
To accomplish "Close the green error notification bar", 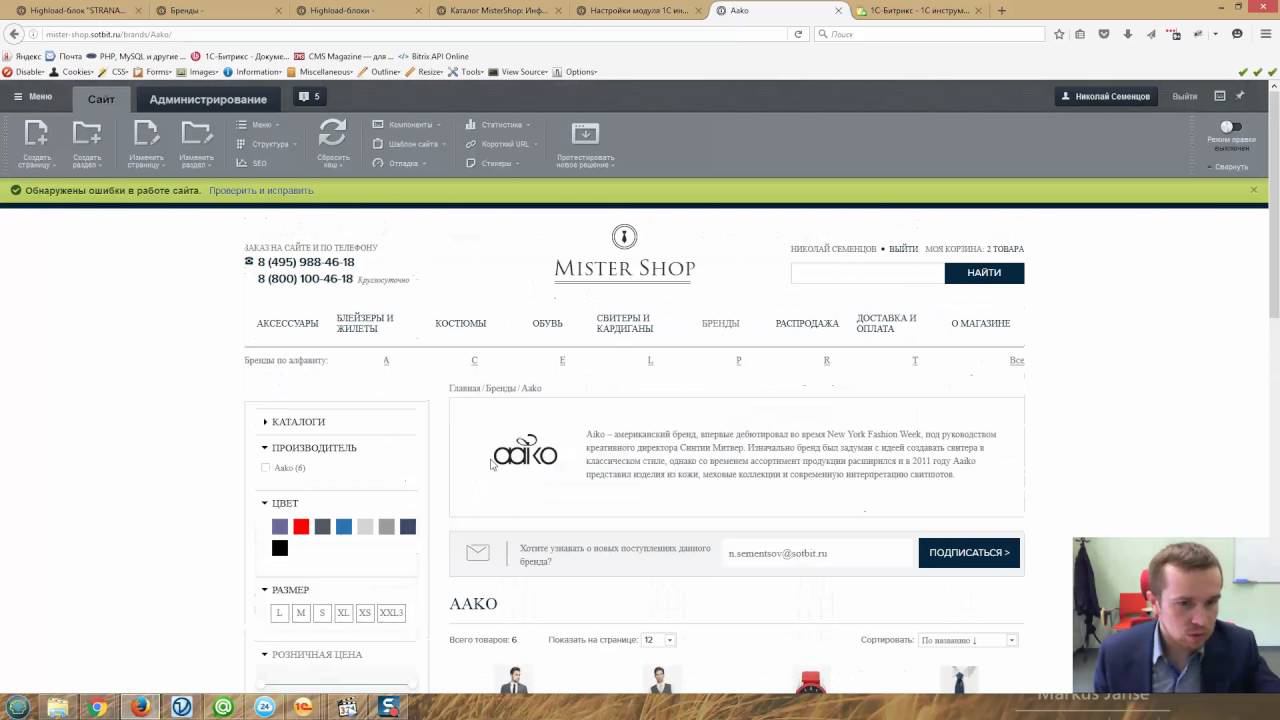I will (1254, 190).
